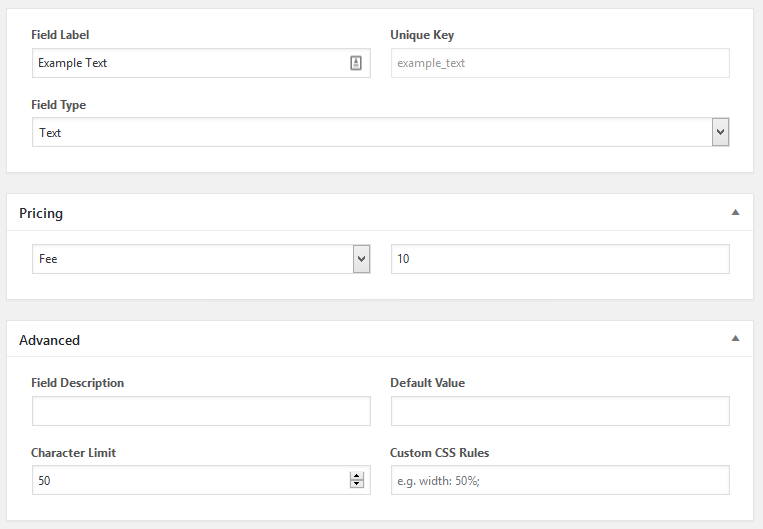This screenshot has height=529, width=763.
Task: Click the Character Limit field showing 50
Action: (x=201, y=480)
